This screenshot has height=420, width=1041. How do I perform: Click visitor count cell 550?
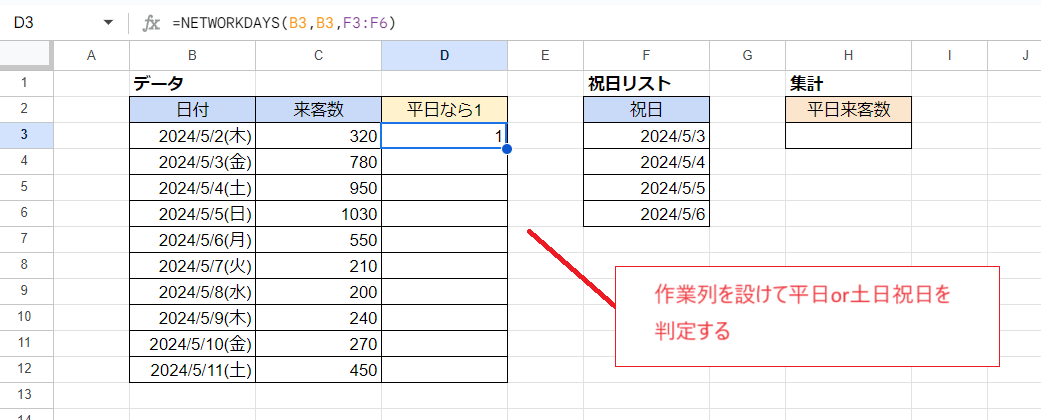tap(319, 240)
